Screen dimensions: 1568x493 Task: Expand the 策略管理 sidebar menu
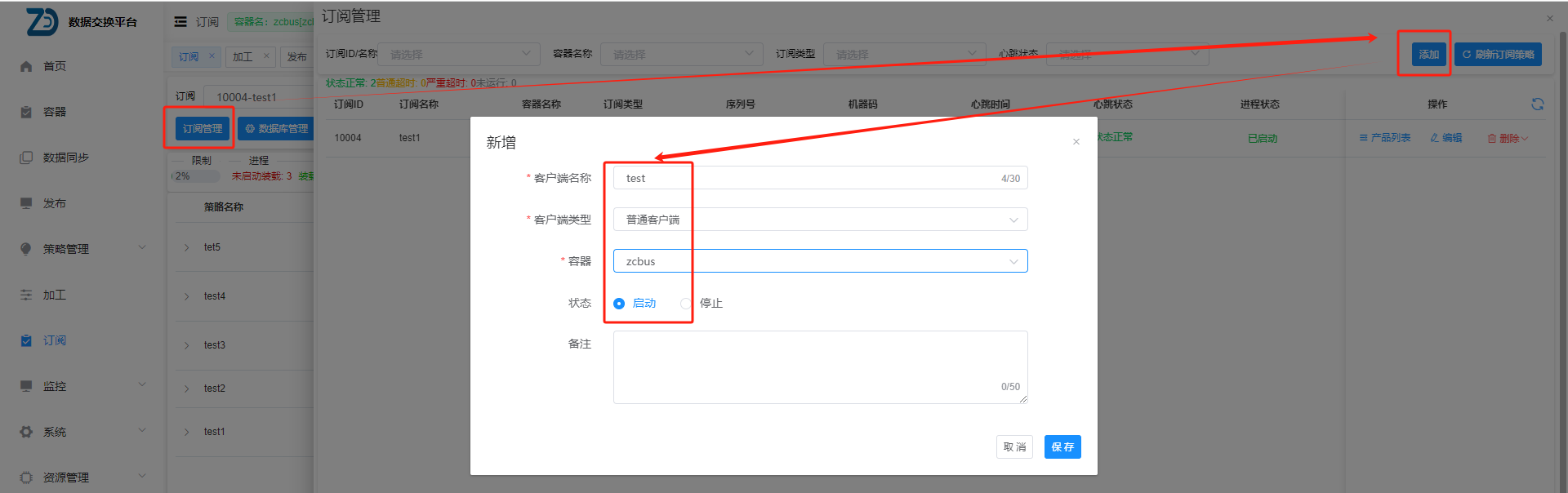(82, 249)
